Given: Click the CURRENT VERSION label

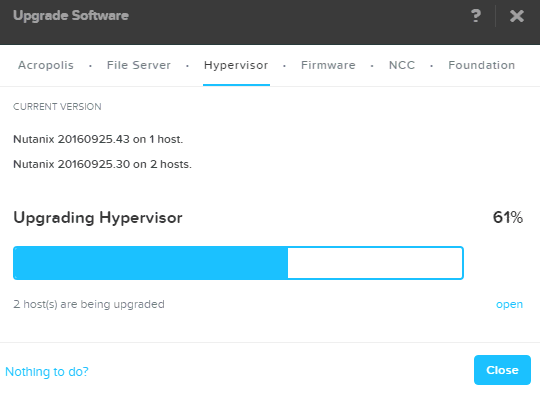Looking at the screenshot, I should coord(57,107).
